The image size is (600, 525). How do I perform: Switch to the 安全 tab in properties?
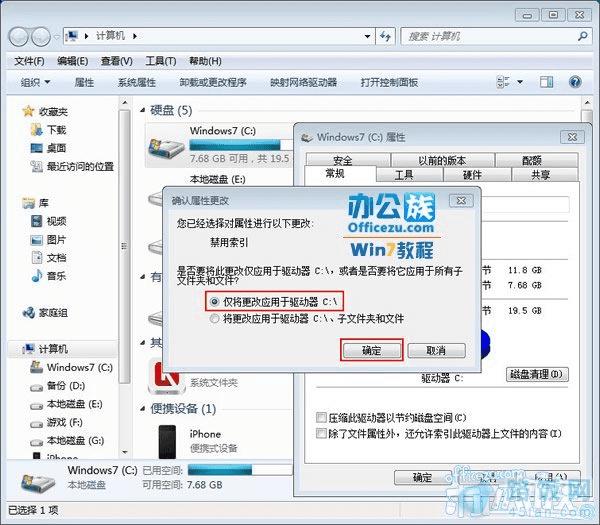(x=348, y=160)
